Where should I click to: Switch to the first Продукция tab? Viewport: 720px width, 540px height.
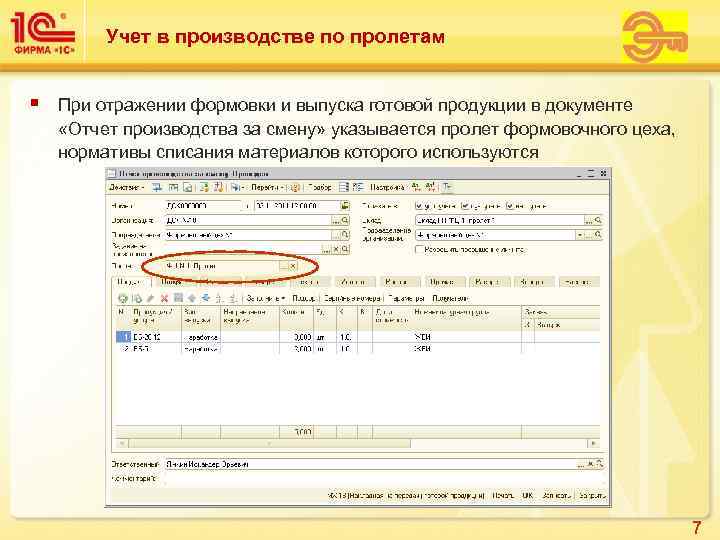coord(129,282)
